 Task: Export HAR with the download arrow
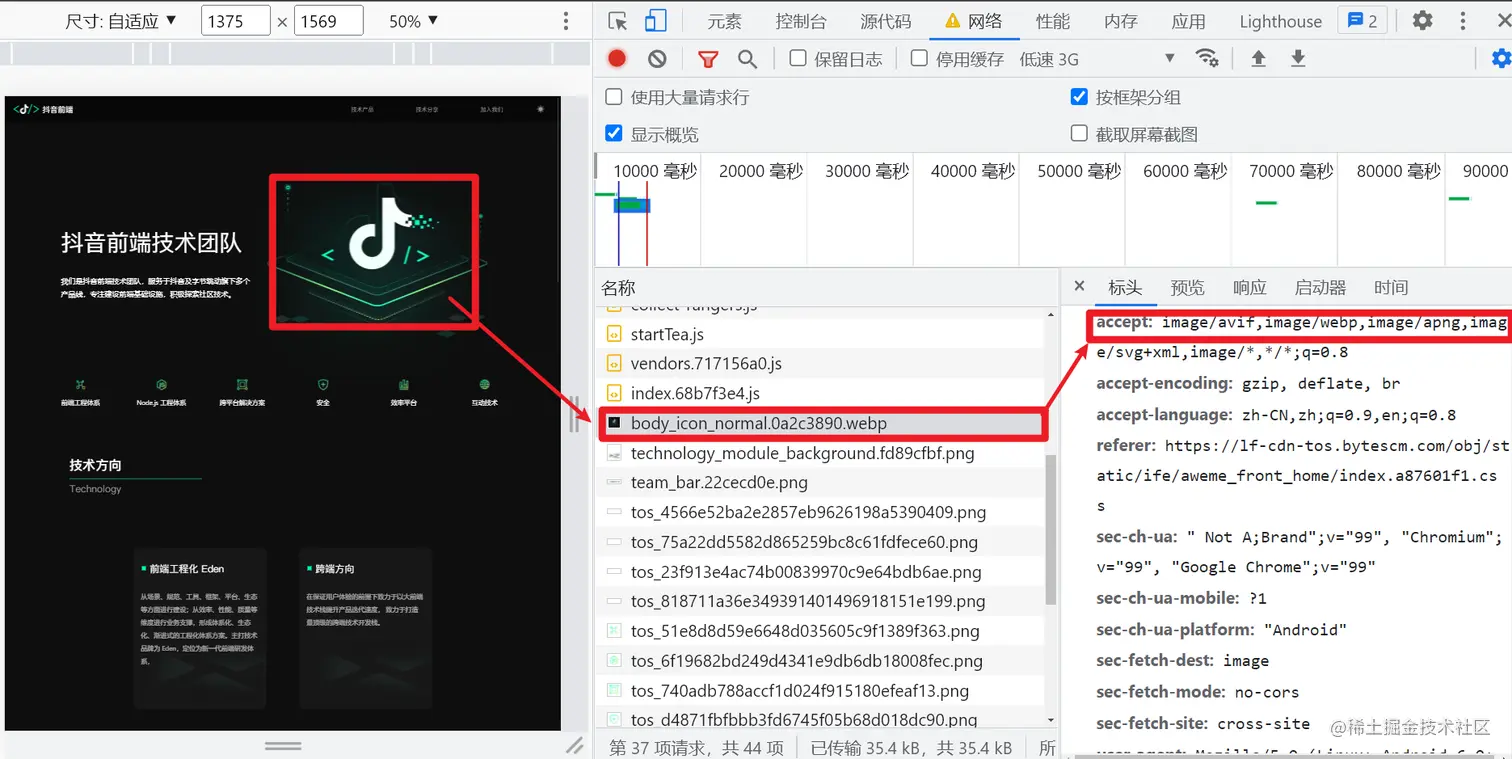tap(1298, 59)
